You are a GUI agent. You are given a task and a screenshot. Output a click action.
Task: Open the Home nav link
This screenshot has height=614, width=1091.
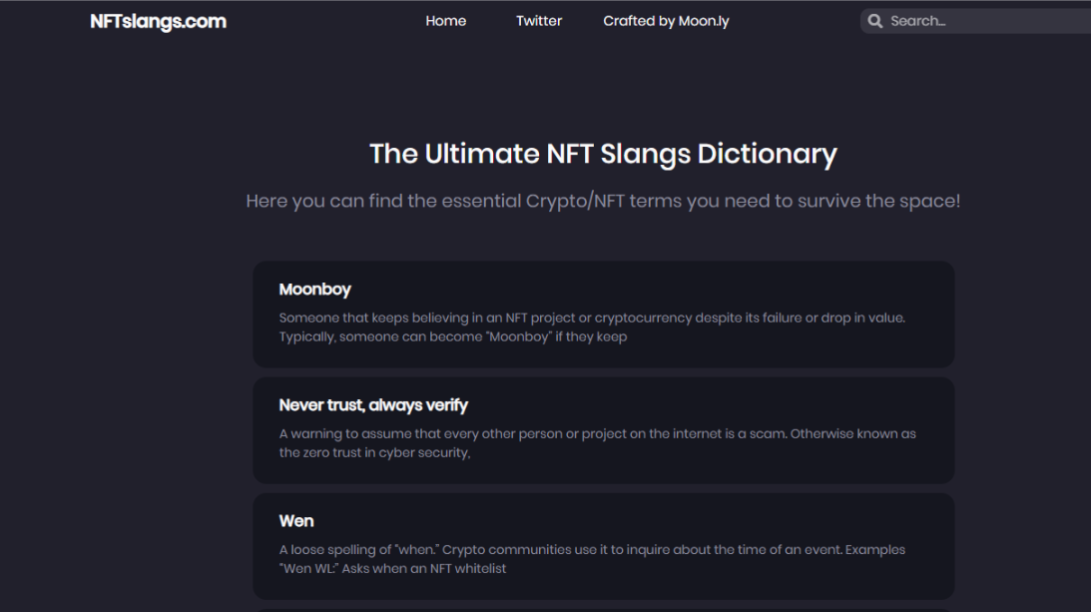(x=445, y=21)
